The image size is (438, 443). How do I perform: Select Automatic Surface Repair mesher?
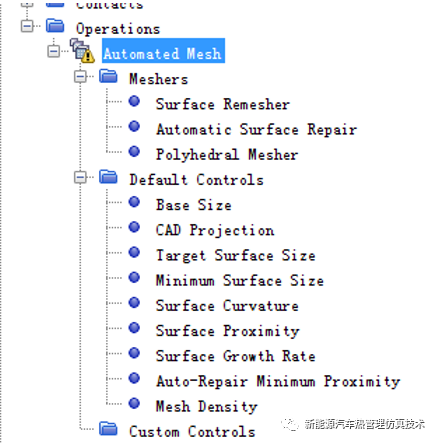[x=256, y=129]
